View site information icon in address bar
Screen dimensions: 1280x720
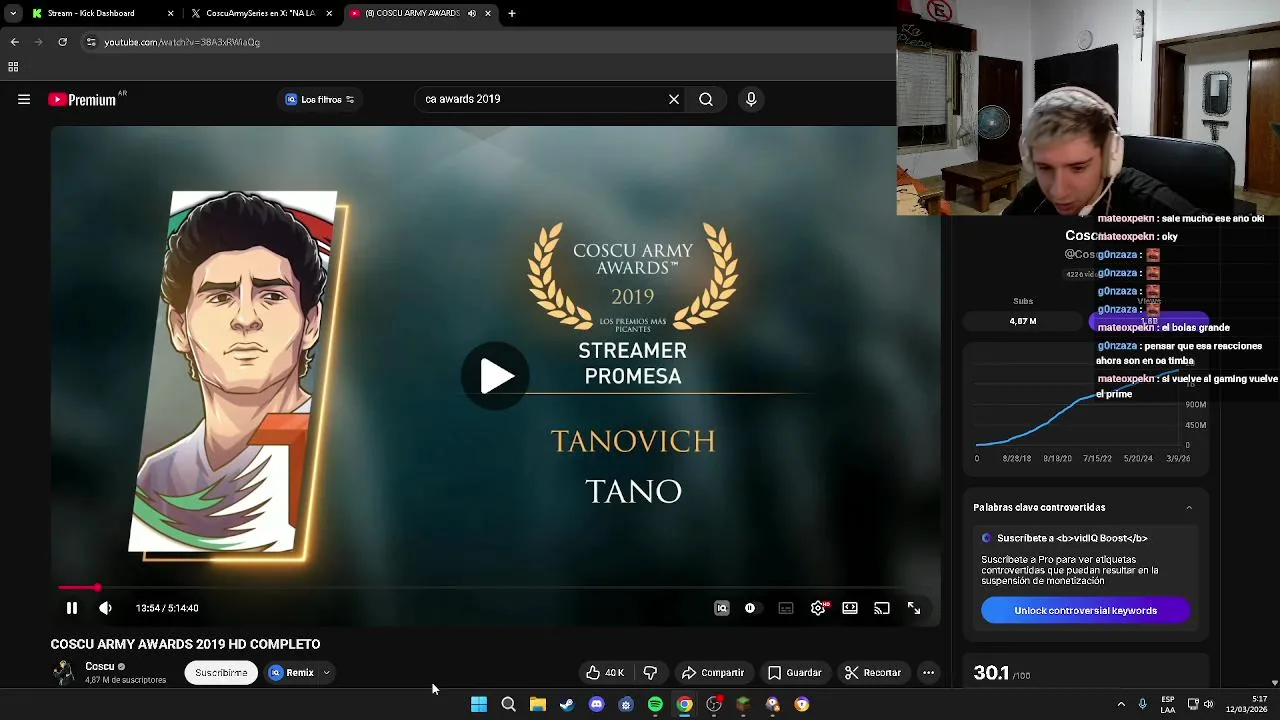click(91, 42)
